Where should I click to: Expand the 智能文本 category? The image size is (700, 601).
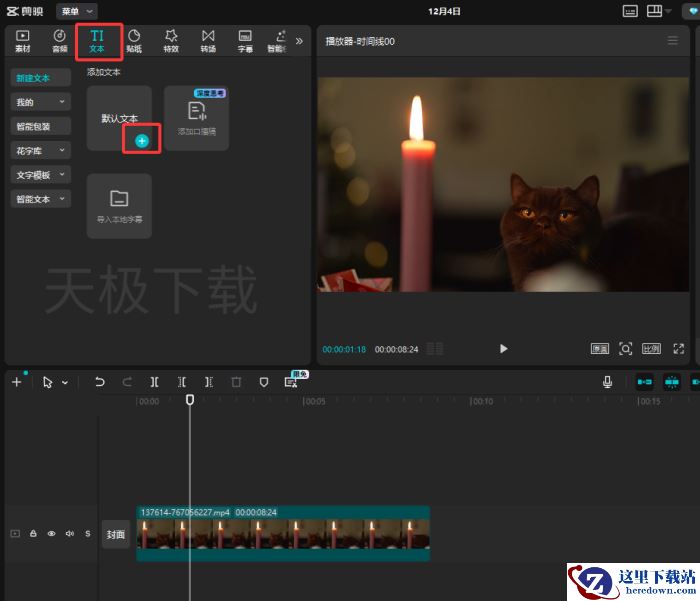[40, 199]
